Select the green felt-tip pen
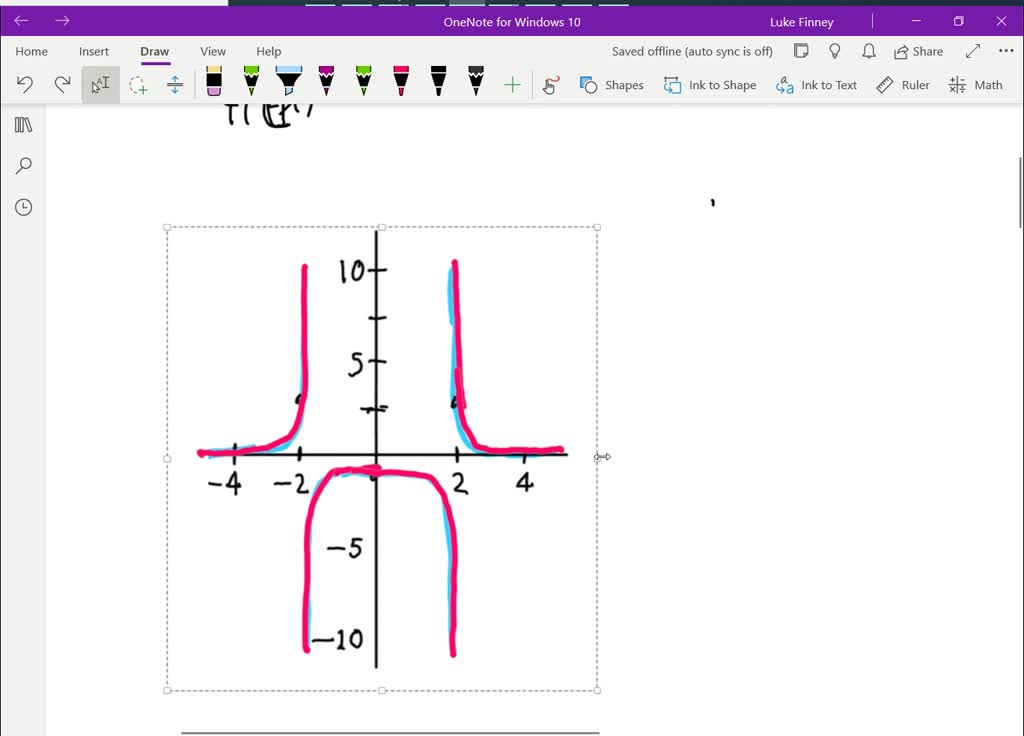Viewport: 1024px width, 736px height. click(x=251, y=85)
